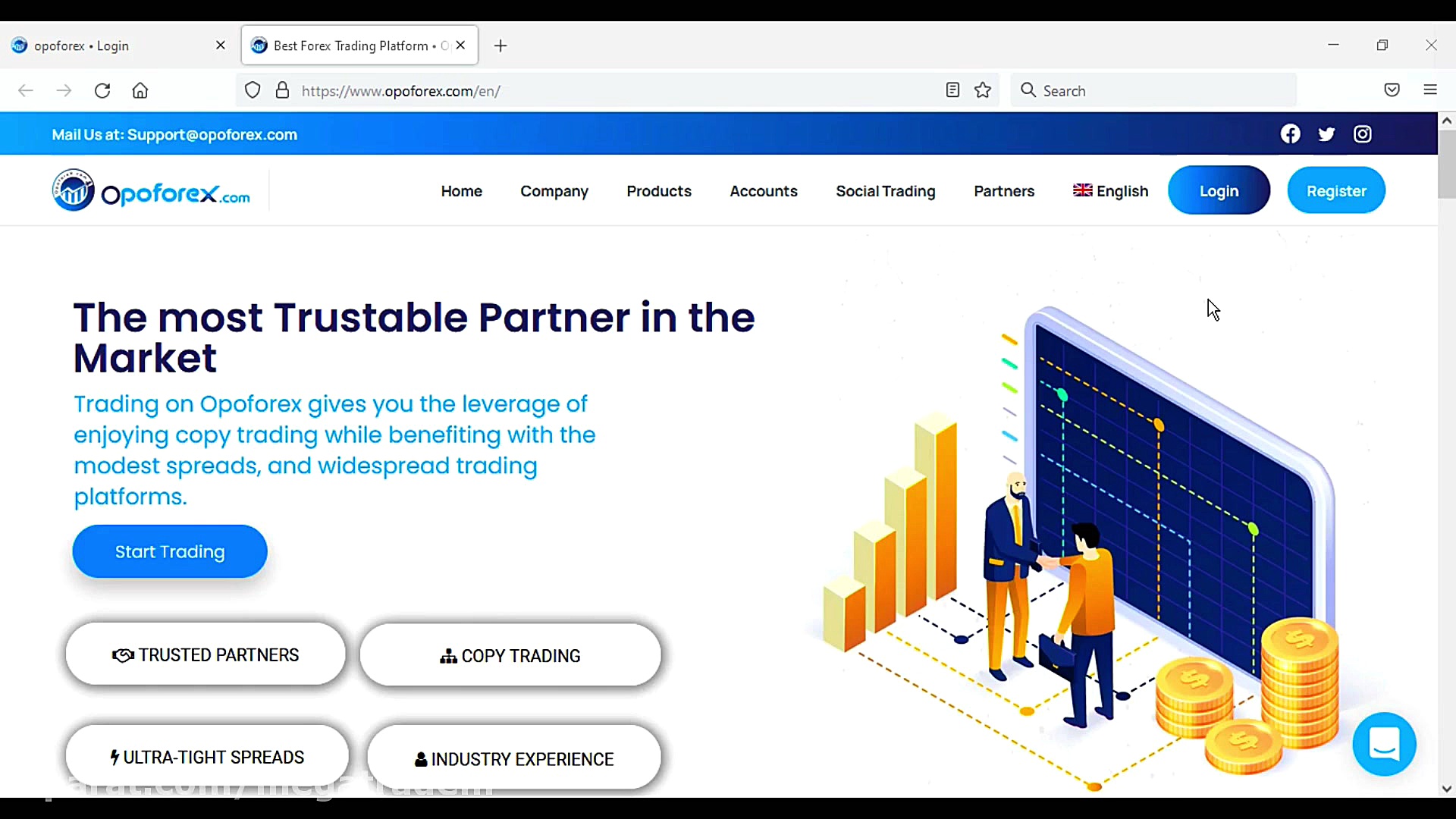Open the Social Trading menu
This screenshot has height=819, width=1456.
pos(886,191)
